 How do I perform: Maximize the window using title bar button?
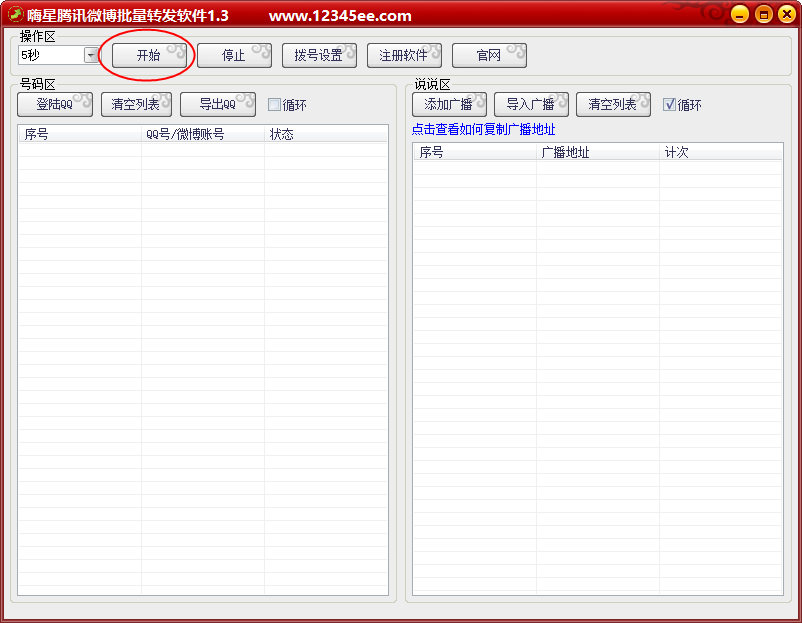click(764, 14)
